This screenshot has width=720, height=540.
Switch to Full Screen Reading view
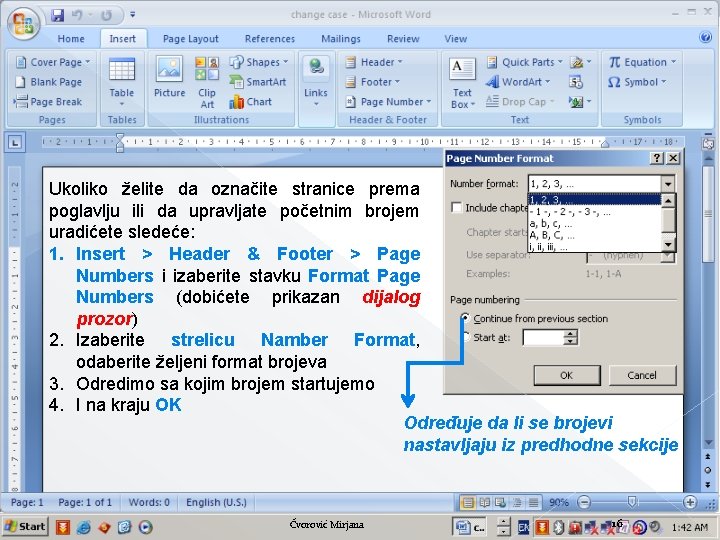tap(484, 503)
